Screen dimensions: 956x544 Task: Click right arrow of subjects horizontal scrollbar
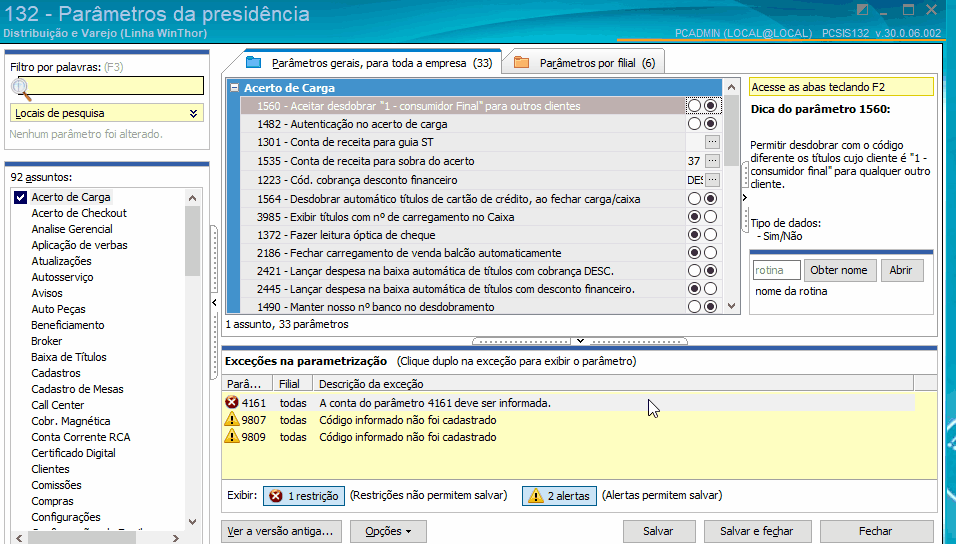176,538
